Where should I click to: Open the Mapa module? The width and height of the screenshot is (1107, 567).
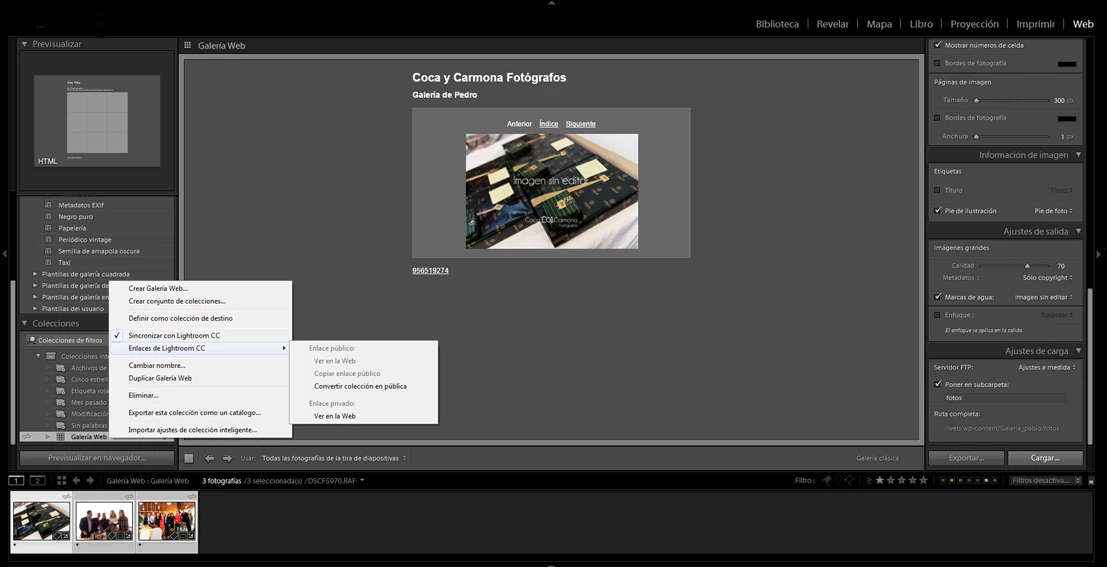(x=879, y=24)
